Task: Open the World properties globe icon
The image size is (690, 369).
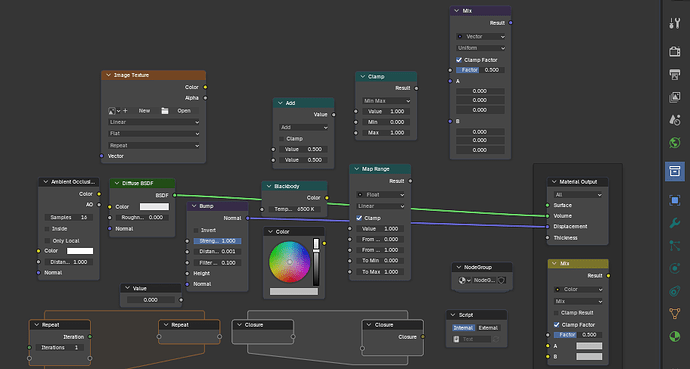Action: pyautogui.click(x=675, y=142)
